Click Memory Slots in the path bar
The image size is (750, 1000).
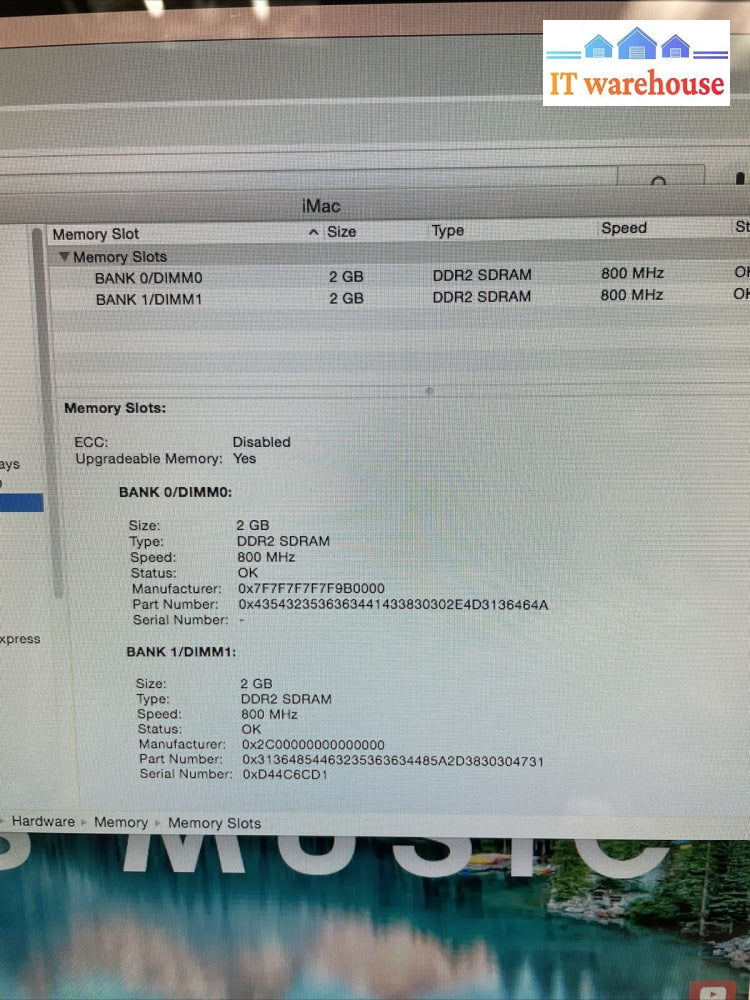[x=214, y=823]
